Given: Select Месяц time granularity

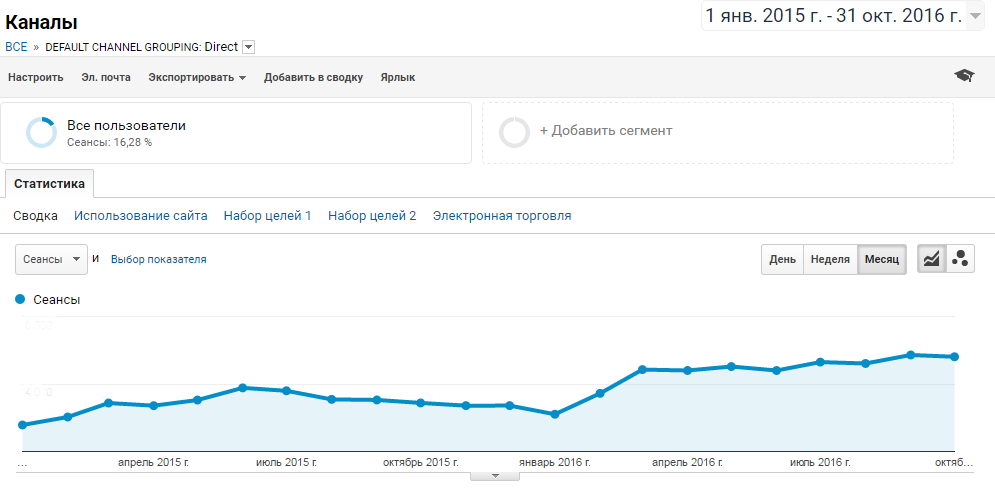Looking at the screenshot, I should tap(882, 259).
